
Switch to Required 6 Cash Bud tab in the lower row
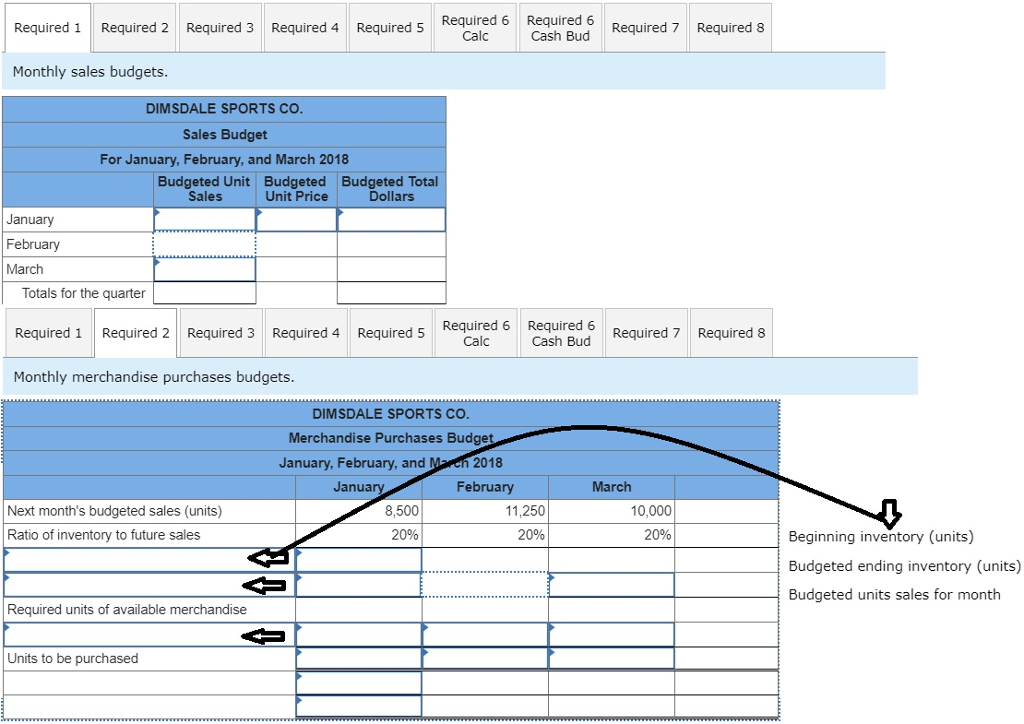pyautogui.click(x=561, y=333)
